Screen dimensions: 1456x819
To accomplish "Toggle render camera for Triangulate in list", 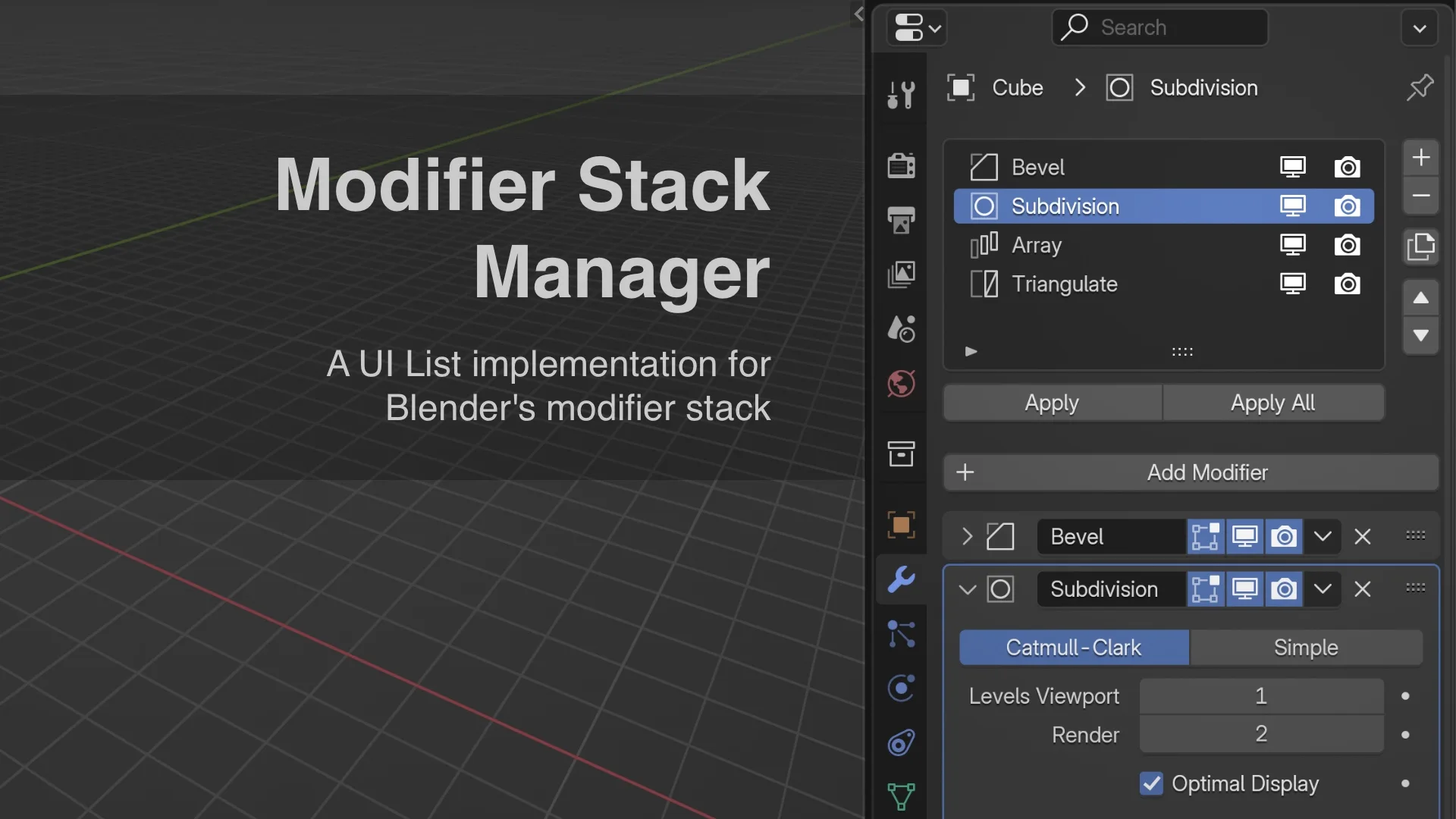I will tap(1347, 284).
